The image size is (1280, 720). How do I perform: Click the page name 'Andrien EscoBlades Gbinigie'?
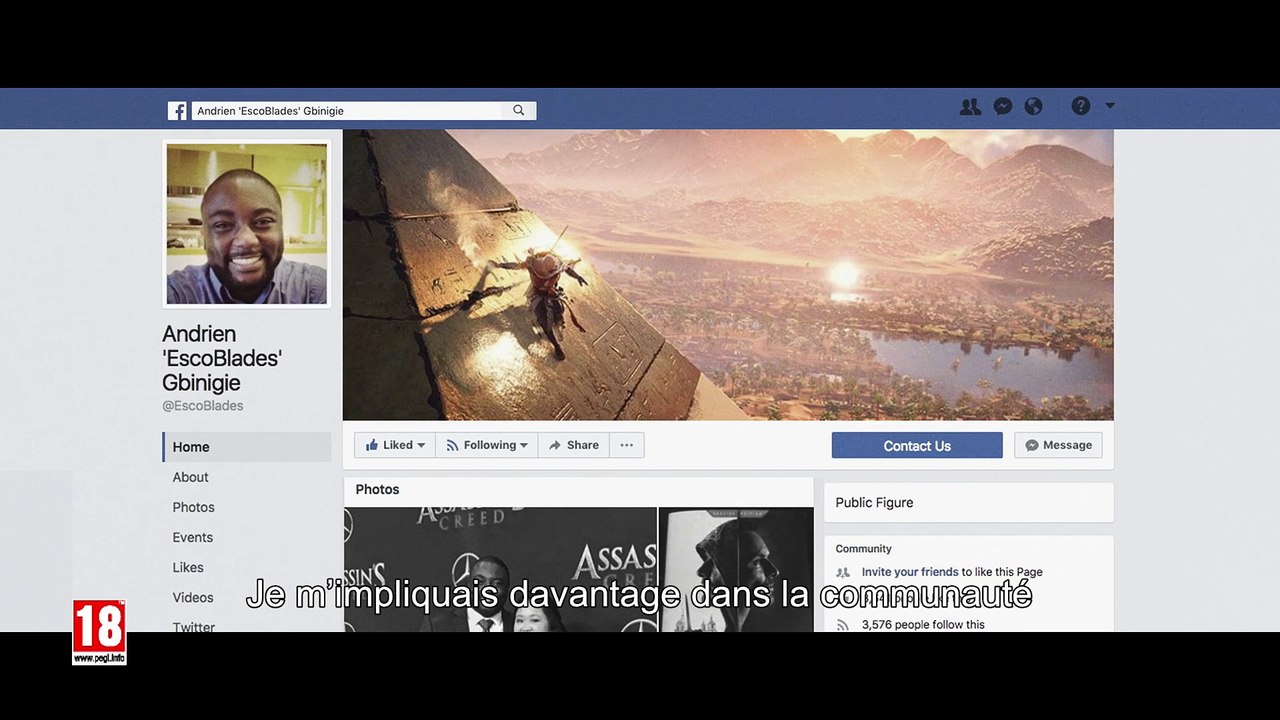[x=222, y=358]
